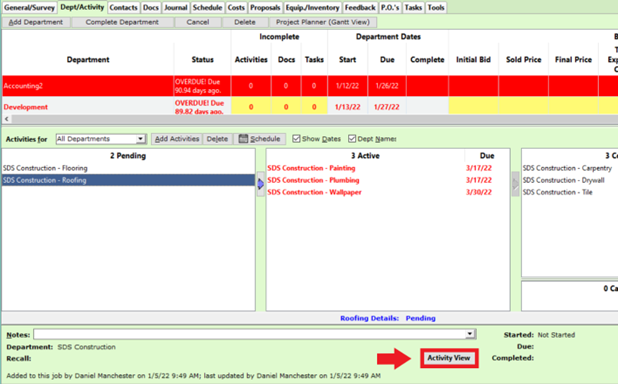The image size is (618, 384).
Task: Click the Sold Price column header
Action: click(523, 60)
